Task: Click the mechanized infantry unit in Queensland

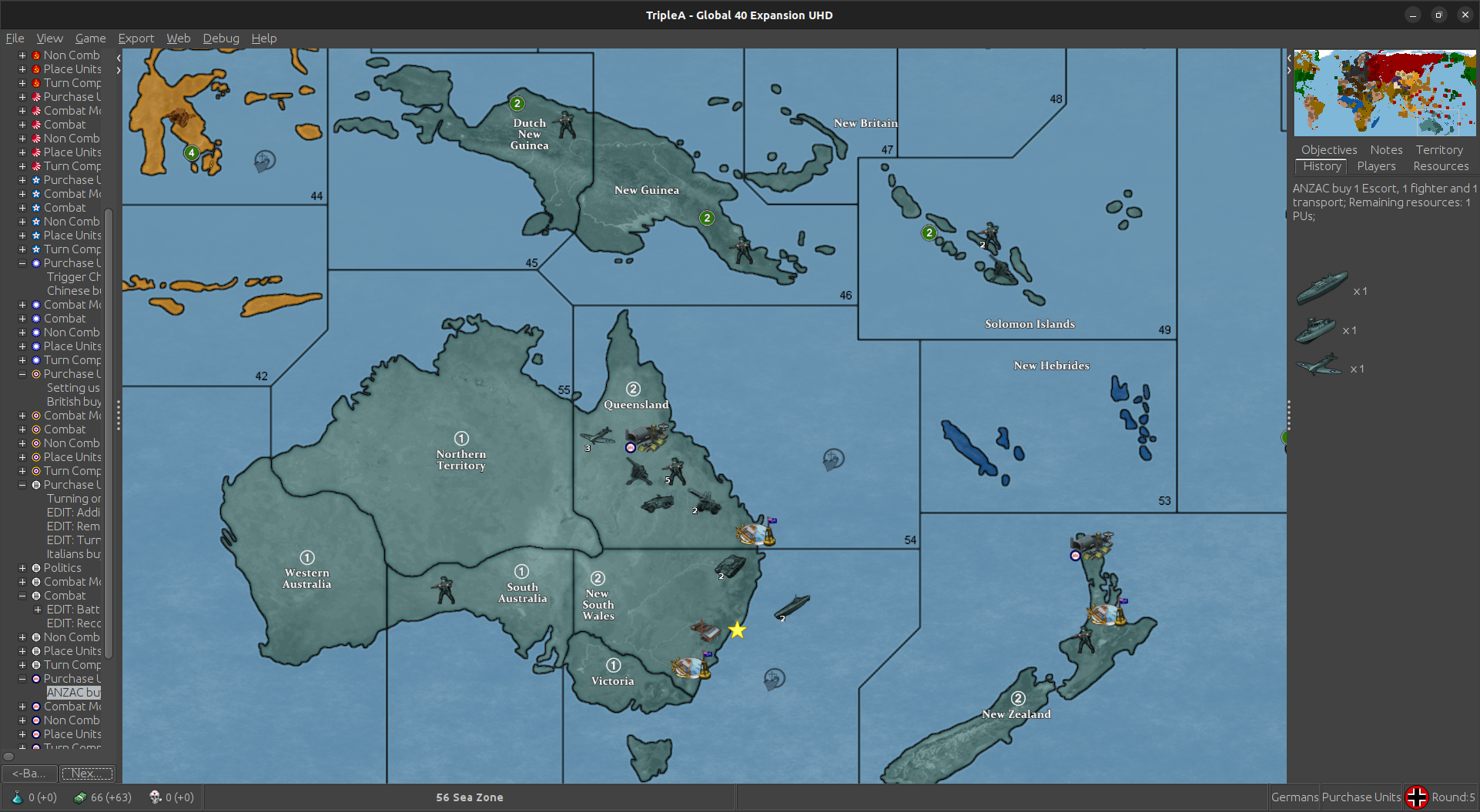Action: (x=658, y=504)
